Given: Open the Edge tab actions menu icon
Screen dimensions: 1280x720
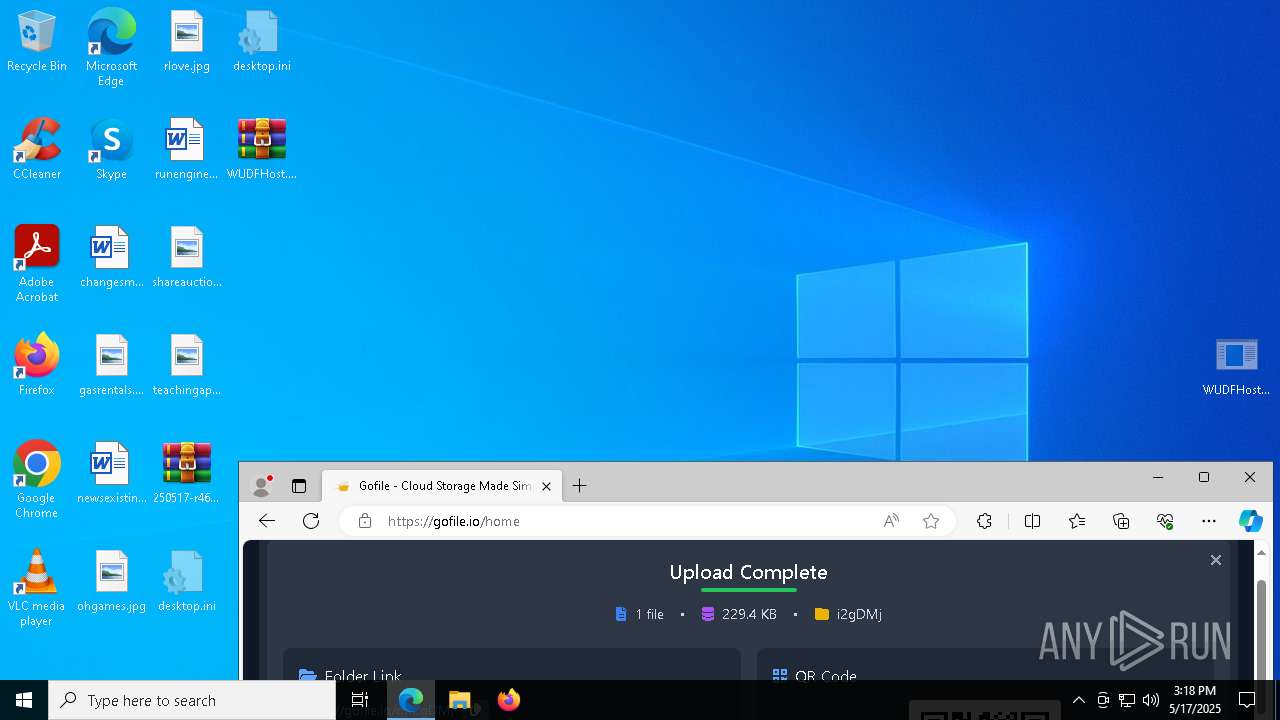Looking at the screenshot, I should point(298,486).
